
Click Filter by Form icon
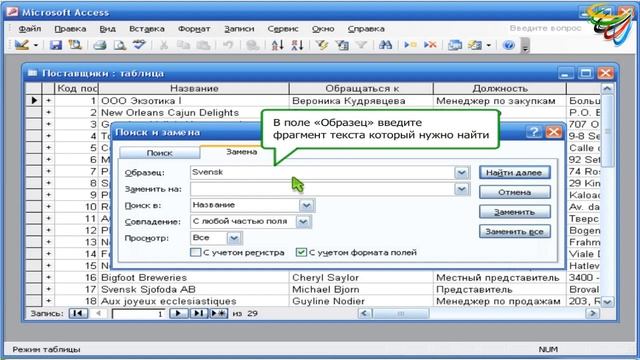coord(342,45)
